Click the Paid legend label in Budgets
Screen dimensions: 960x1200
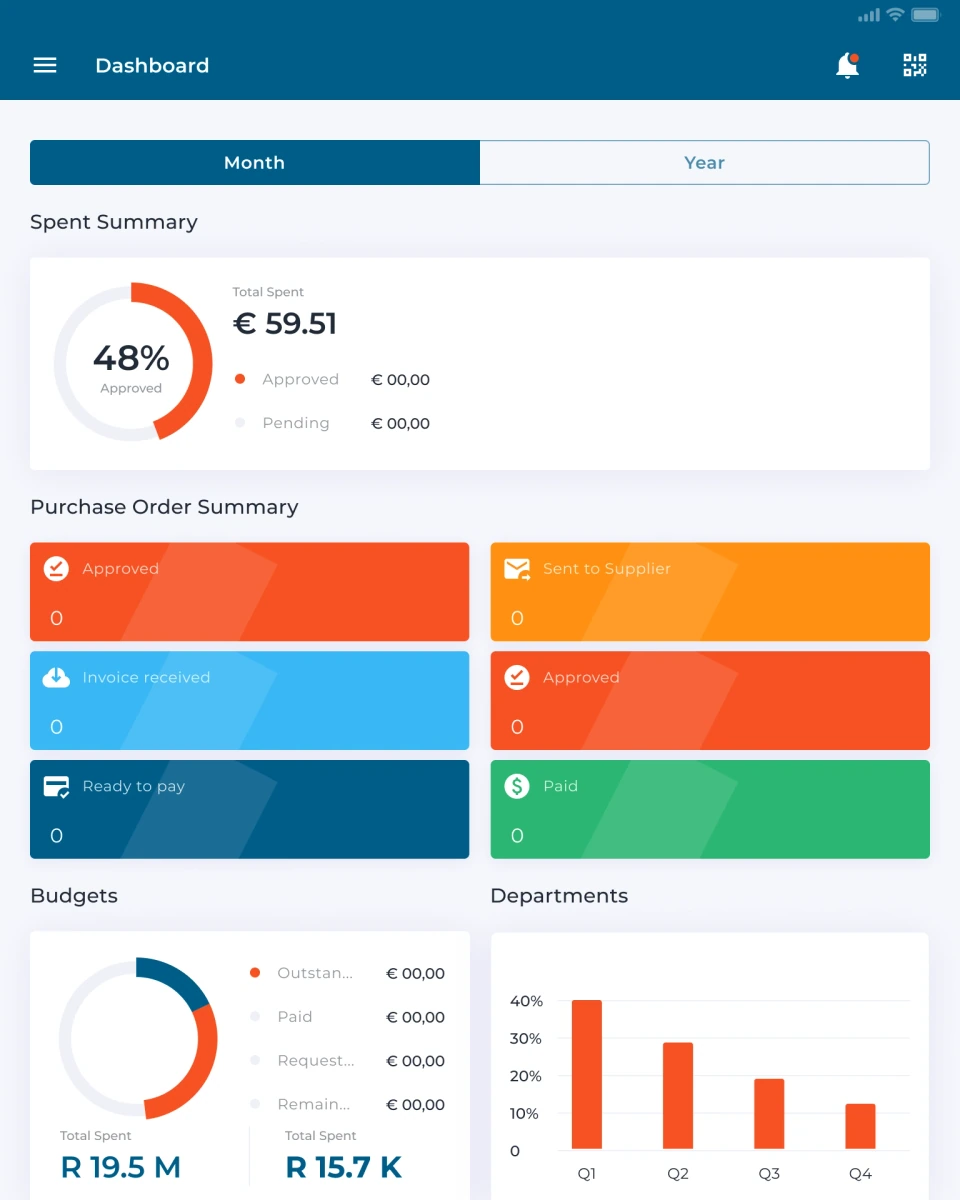[x=295, y=1017]
